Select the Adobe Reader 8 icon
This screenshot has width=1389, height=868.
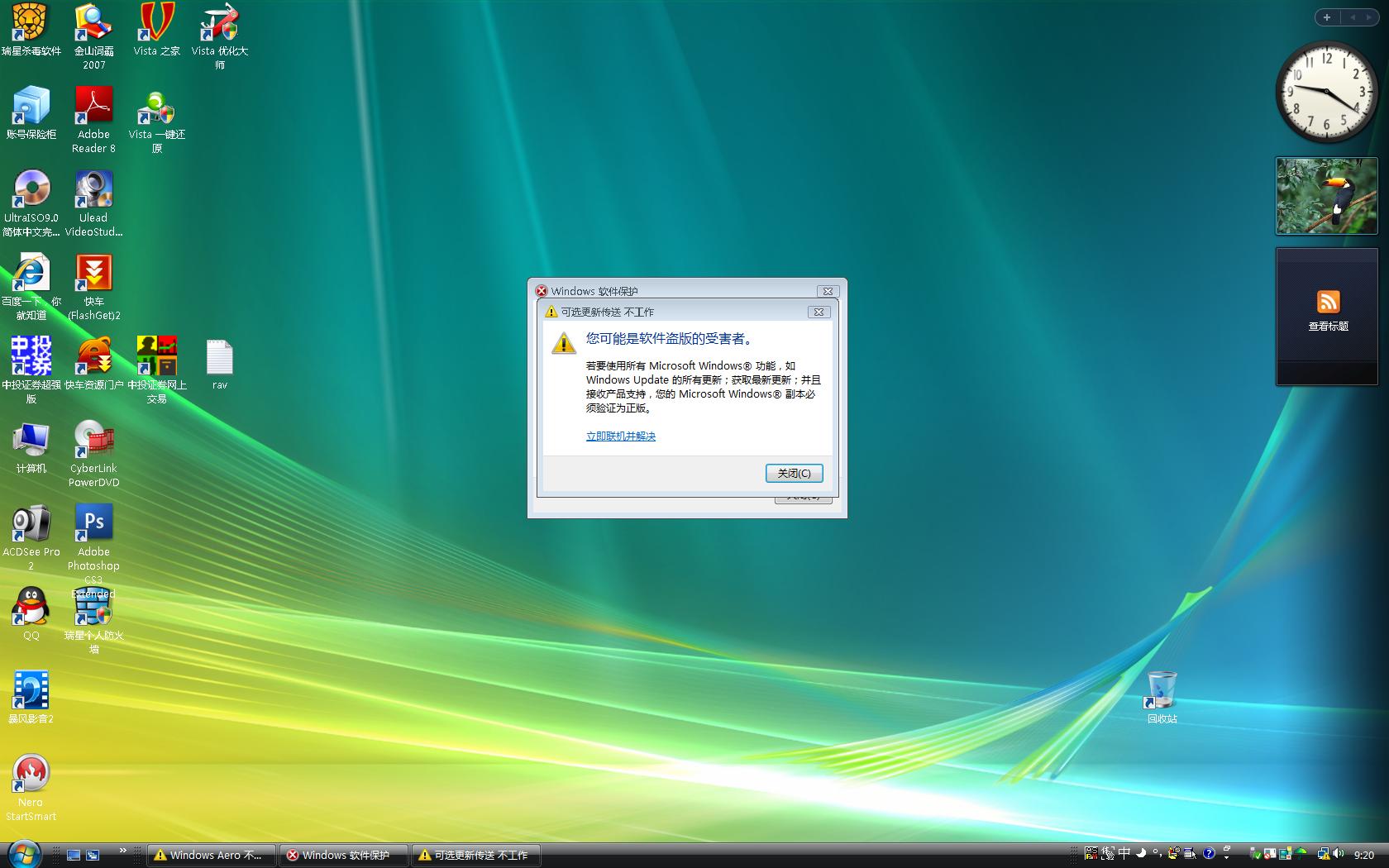[x=93, y=121]
